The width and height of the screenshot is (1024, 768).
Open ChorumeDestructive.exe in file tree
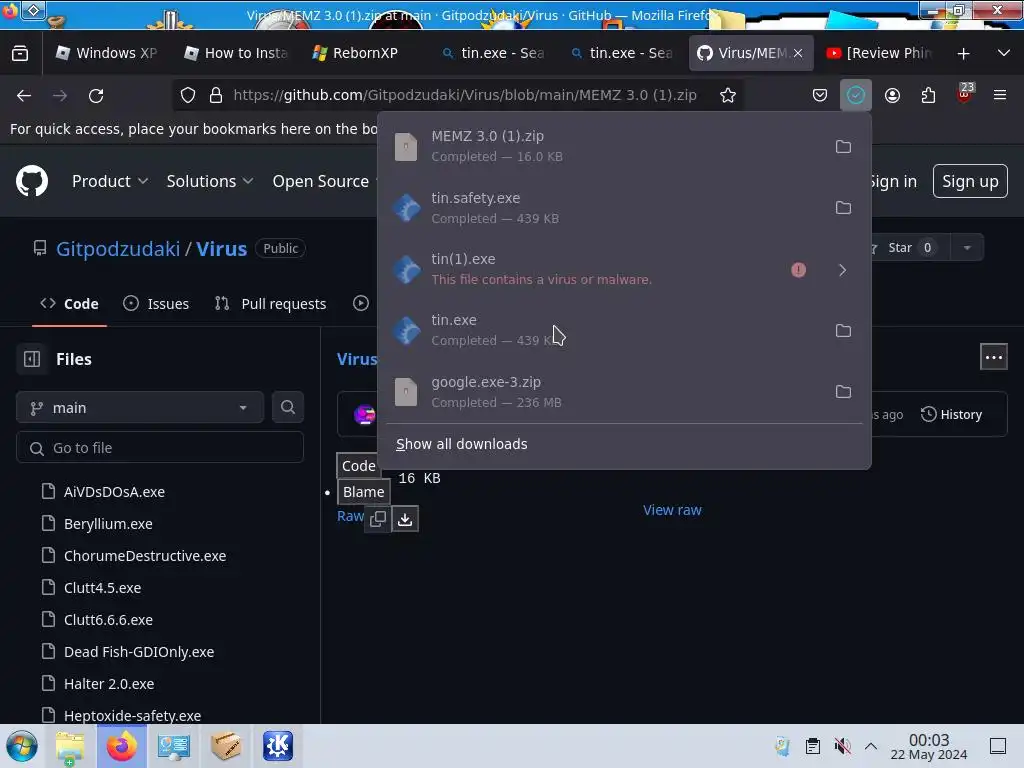145,556
